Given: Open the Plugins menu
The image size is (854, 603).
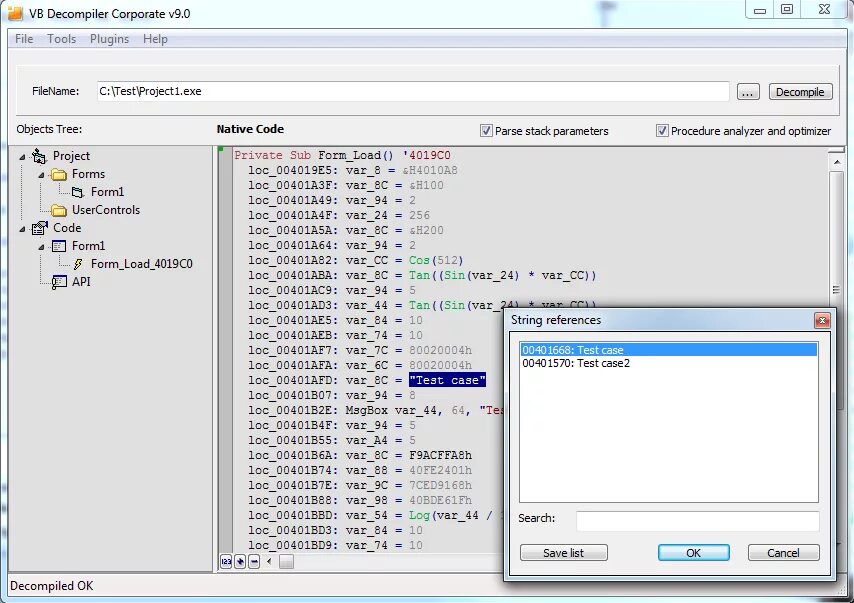Looking at the screenshot, I should point(109,39).
